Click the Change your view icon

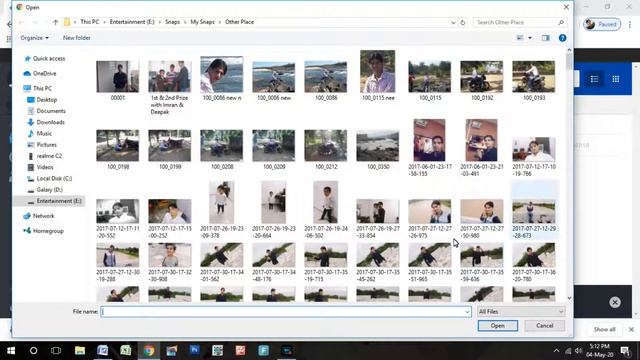[x=520, y=38]
